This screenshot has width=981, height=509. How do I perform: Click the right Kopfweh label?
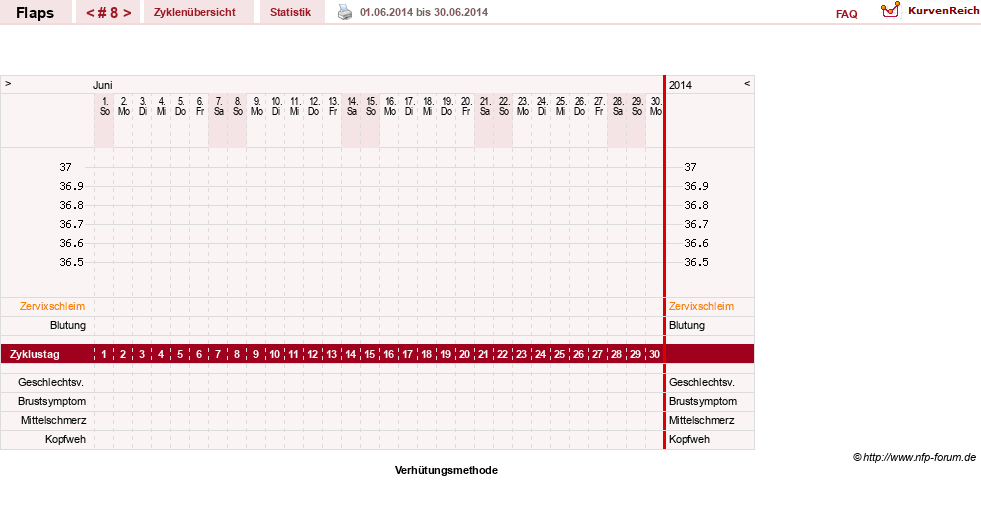click(x=689, y=440)
